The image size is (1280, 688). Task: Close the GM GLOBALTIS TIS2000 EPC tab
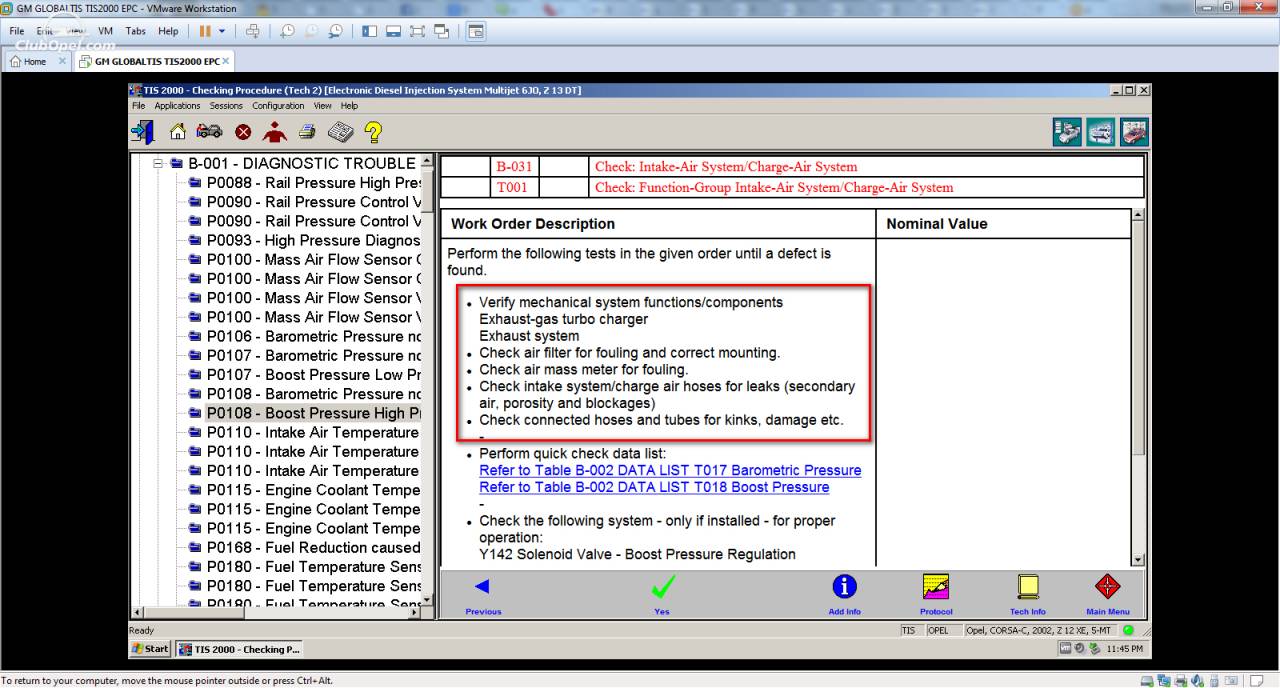pos(226,61)
